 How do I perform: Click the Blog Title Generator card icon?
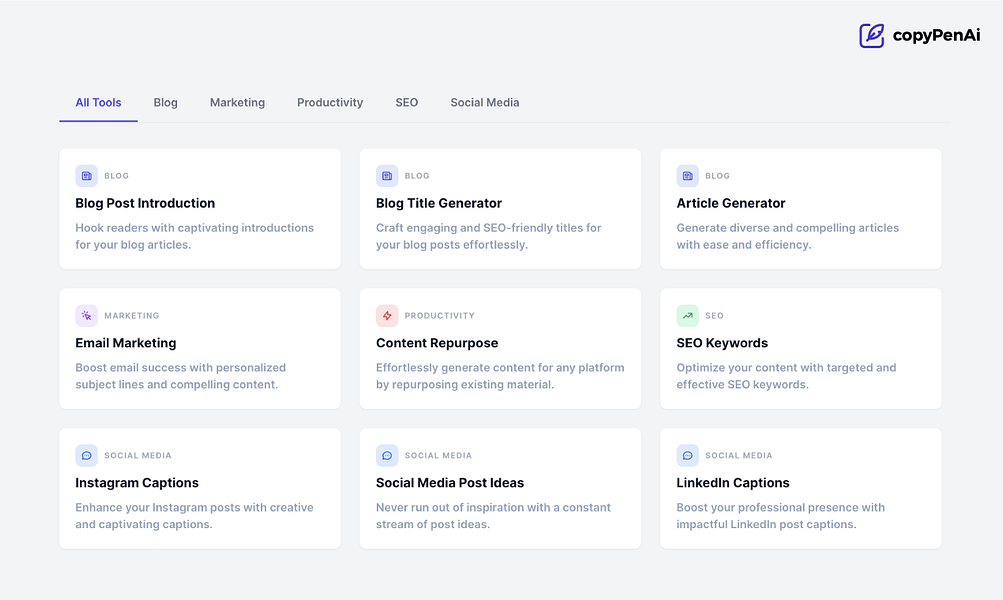point(387,176)
